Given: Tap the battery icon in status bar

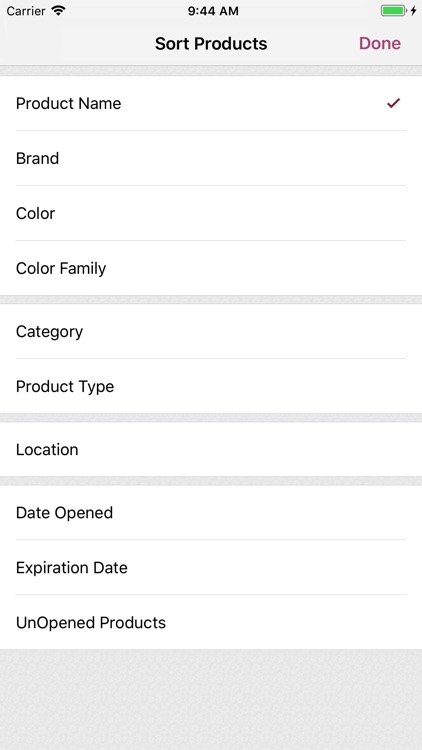Looking at the screenshot, I should pos(394,11).
